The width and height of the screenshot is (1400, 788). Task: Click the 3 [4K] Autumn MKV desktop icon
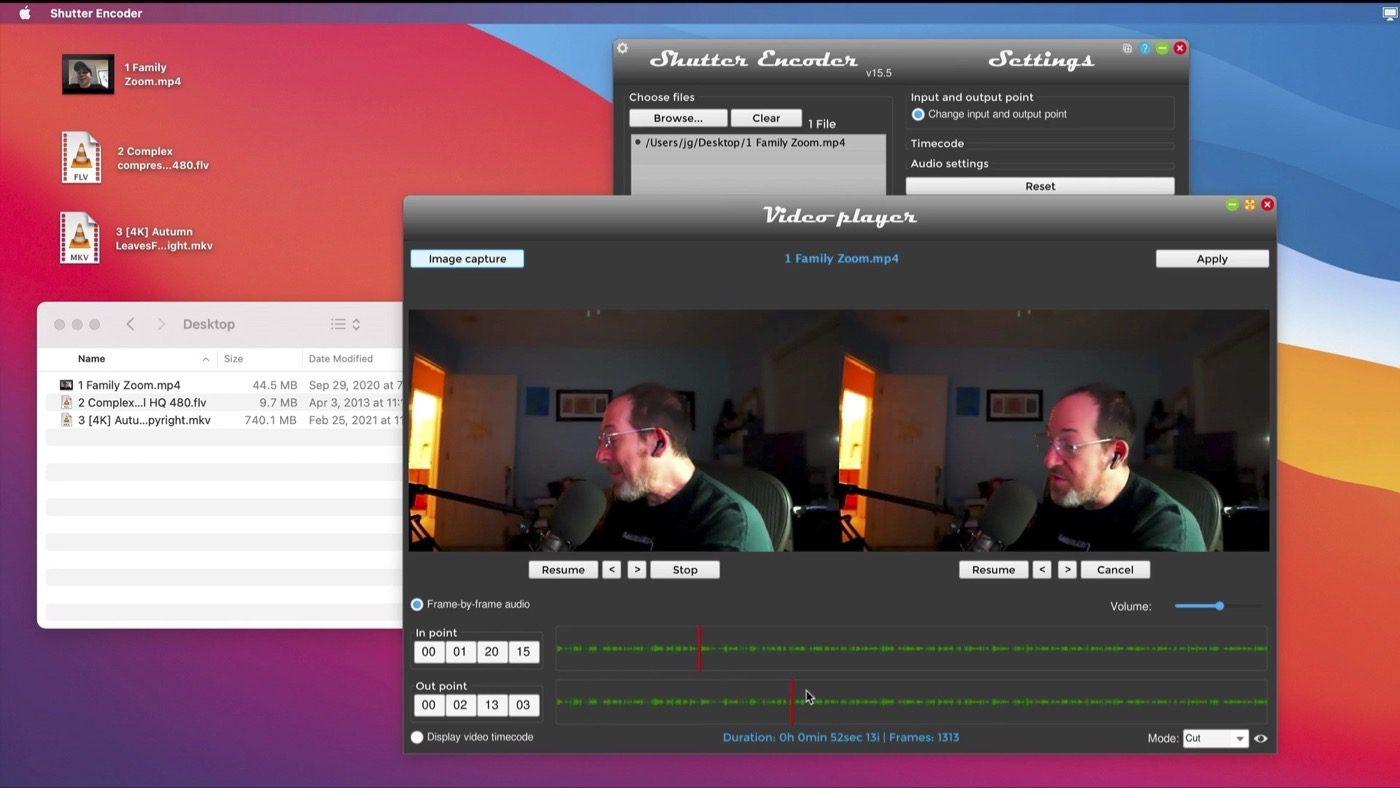pos(79,238)
